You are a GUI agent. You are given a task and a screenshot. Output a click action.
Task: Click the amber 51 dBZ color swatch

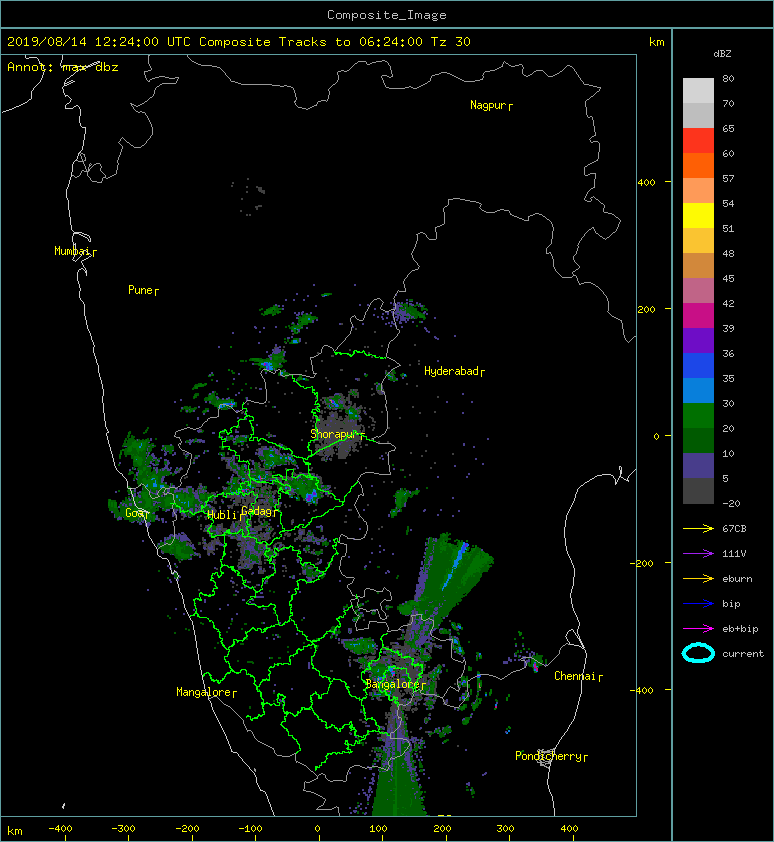click(698, 240)
